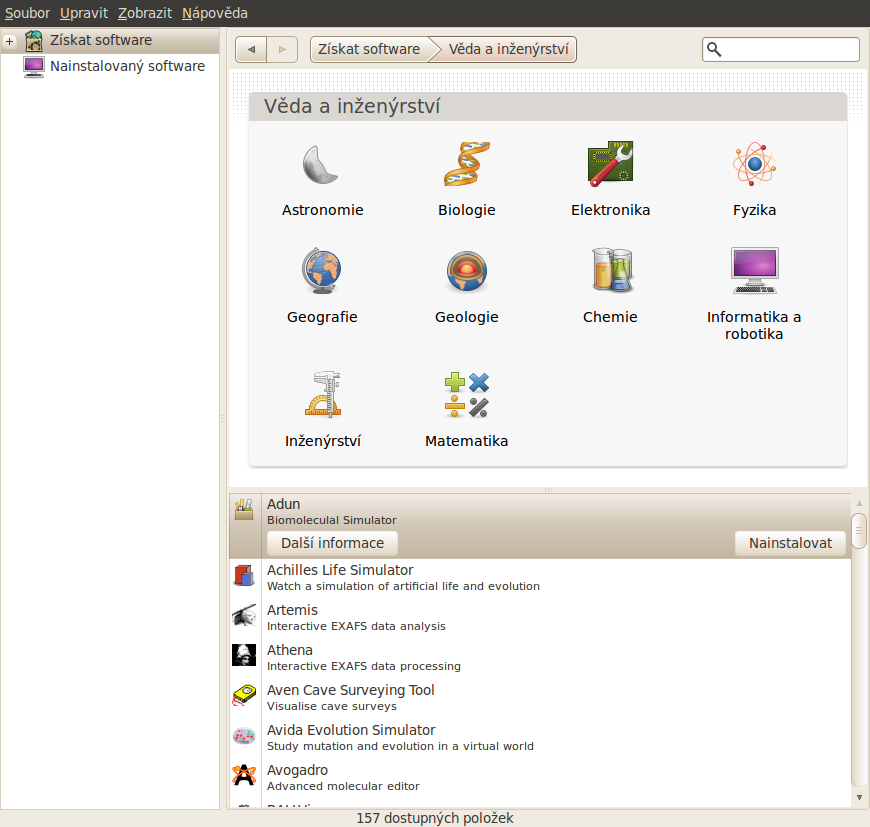This screenshot has width=870, height=827.
Task: Select the Athena list entry title
Action: pos(290,650)
